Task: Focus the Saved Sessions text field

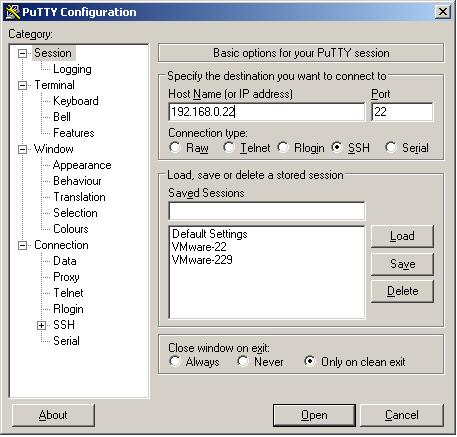Action: (x=267, y=211)
